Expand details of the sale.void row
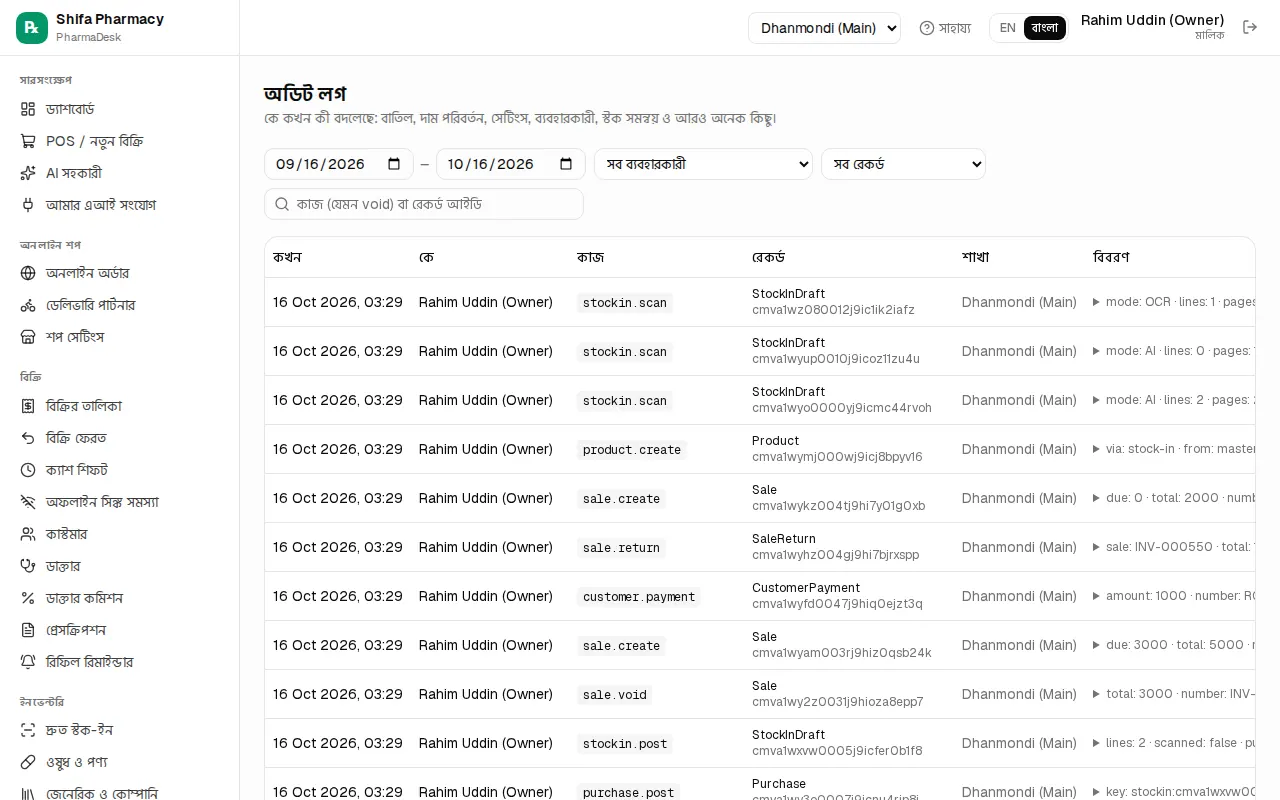 1096,694
